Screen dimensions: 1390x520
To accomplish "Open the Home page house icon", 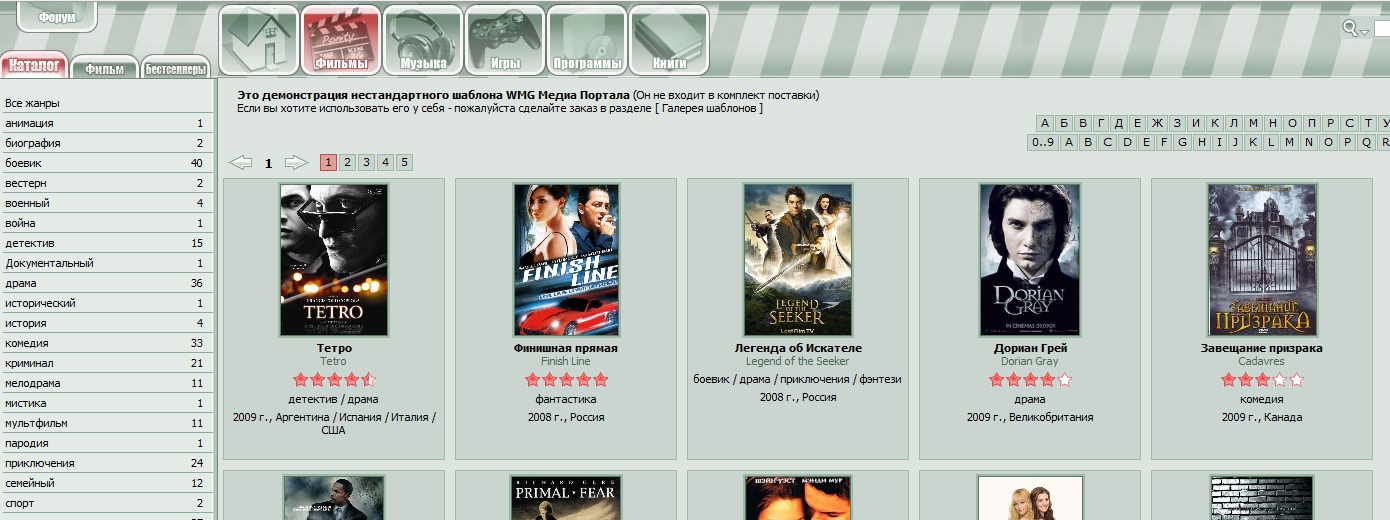I will (259, 40).
